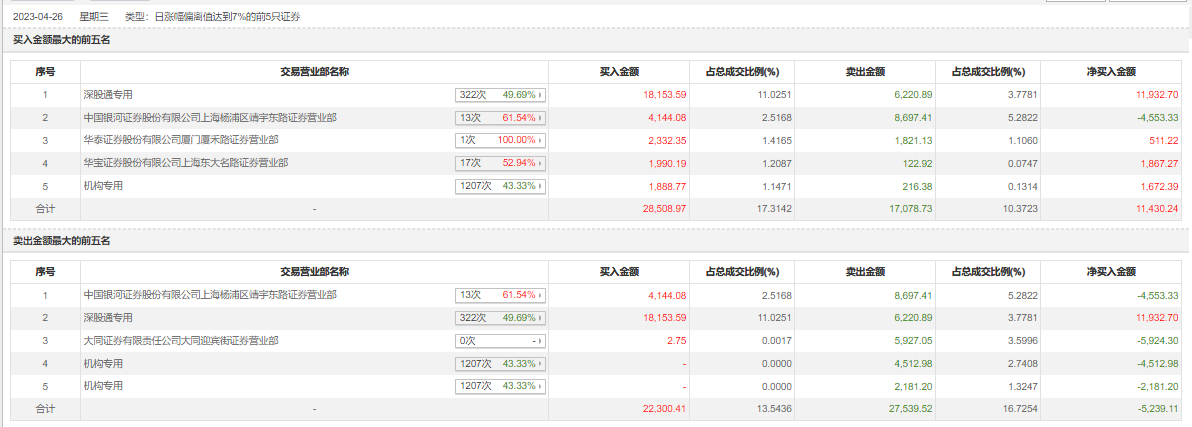Expand the 322次 49.69% box in buy table
Image resolution: width=1192 pixels, height=427 pixels.
coord(501,95)
